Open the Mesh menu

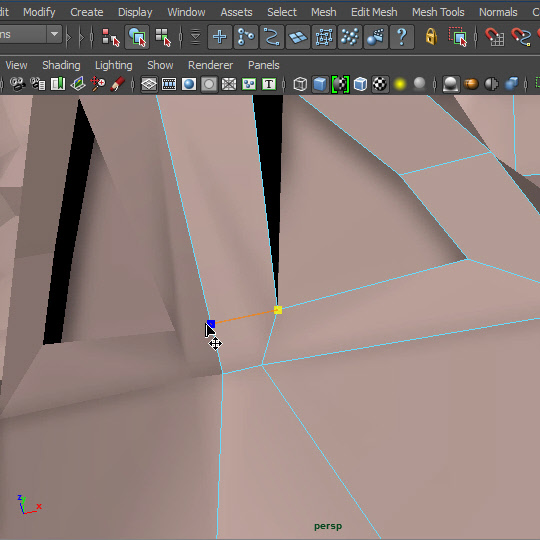[324, 12]
